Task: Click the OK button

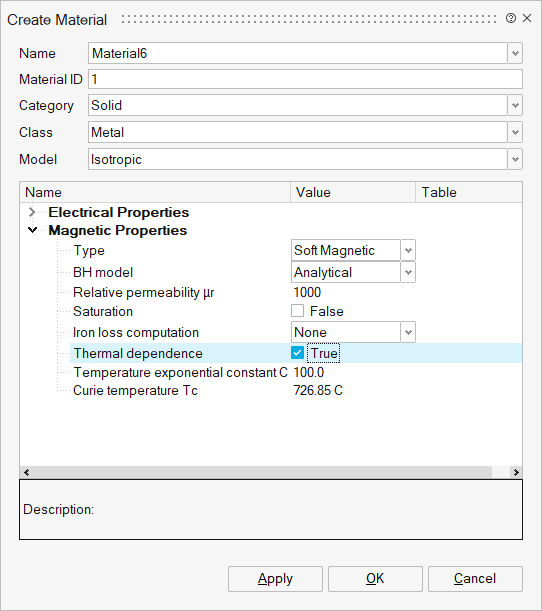Action: (375, 579)
